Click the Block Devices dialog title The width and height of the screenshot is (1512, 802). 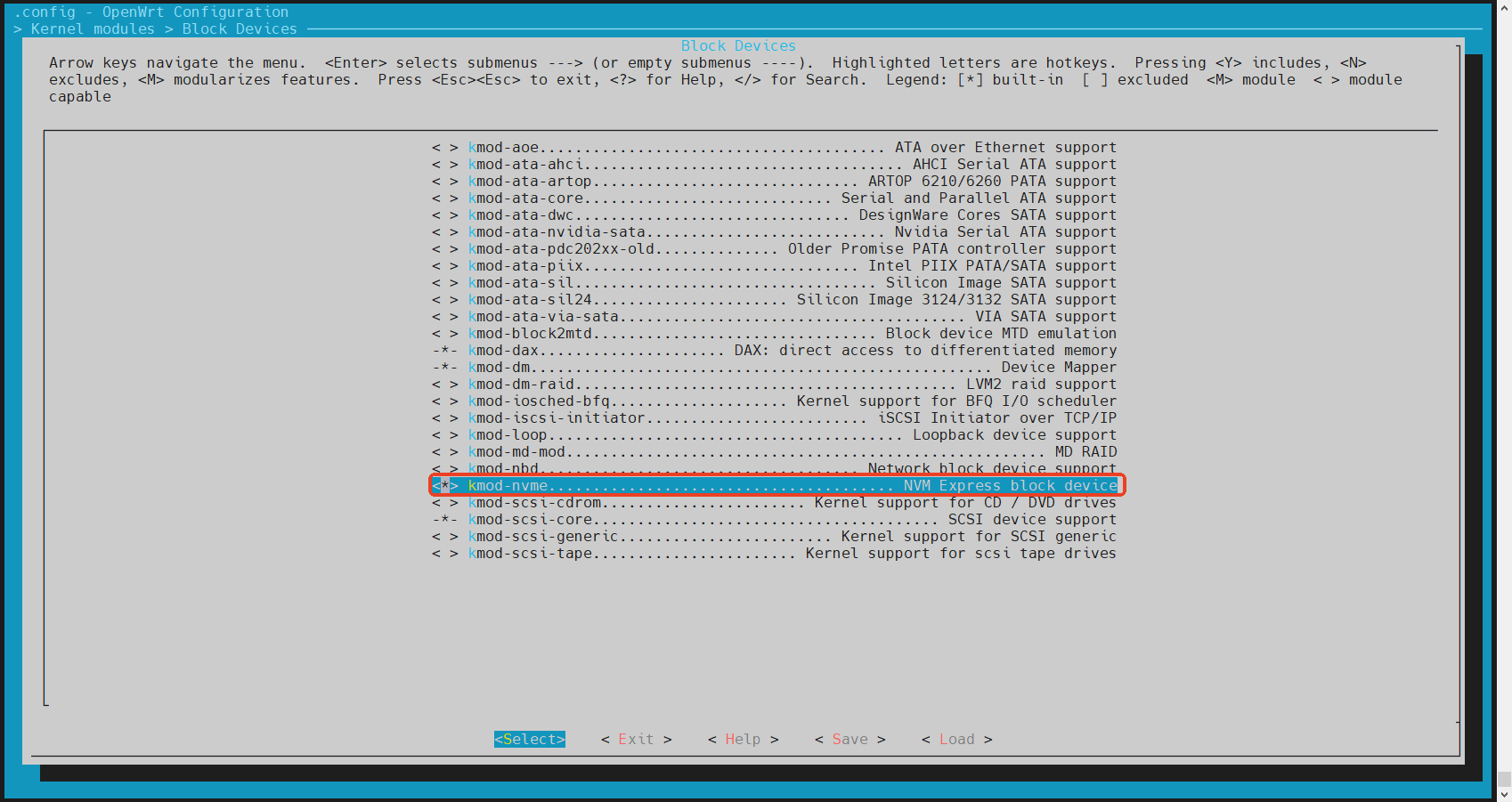tap(738, 46)
